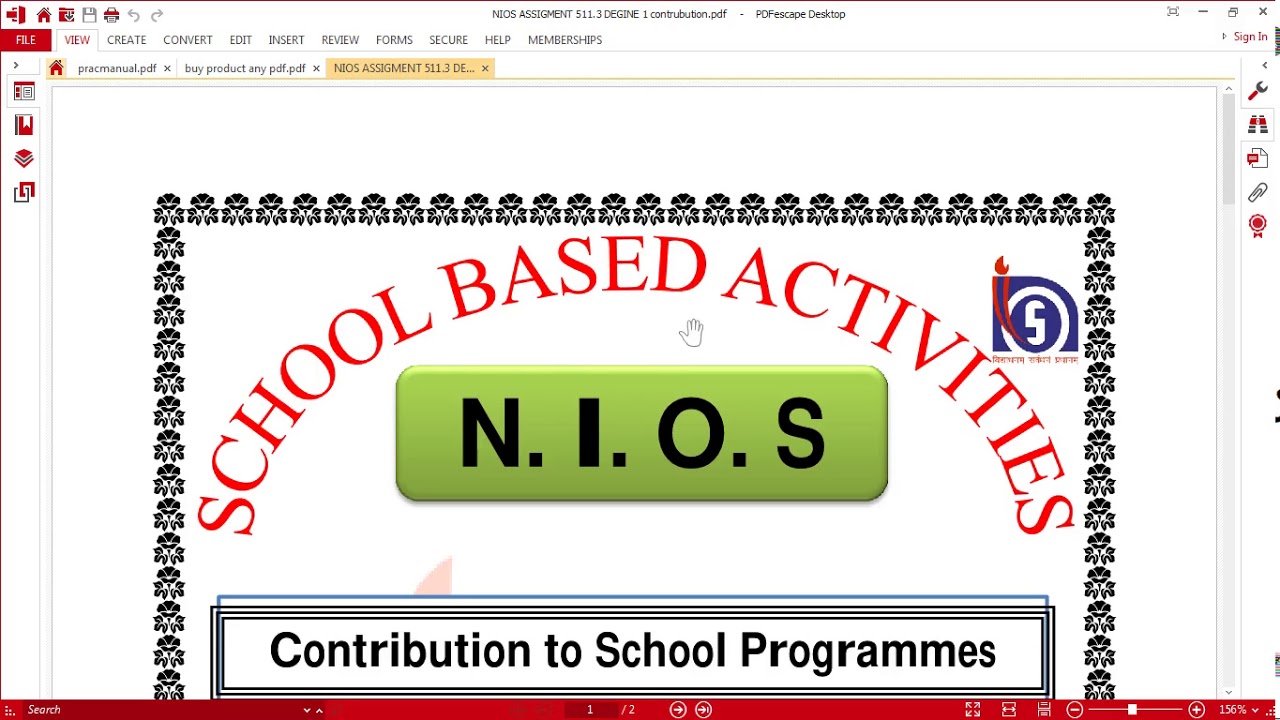Screen dimensions: 1280x720
Task: Open the bookmarks panel icon
Action: point(24,125)
